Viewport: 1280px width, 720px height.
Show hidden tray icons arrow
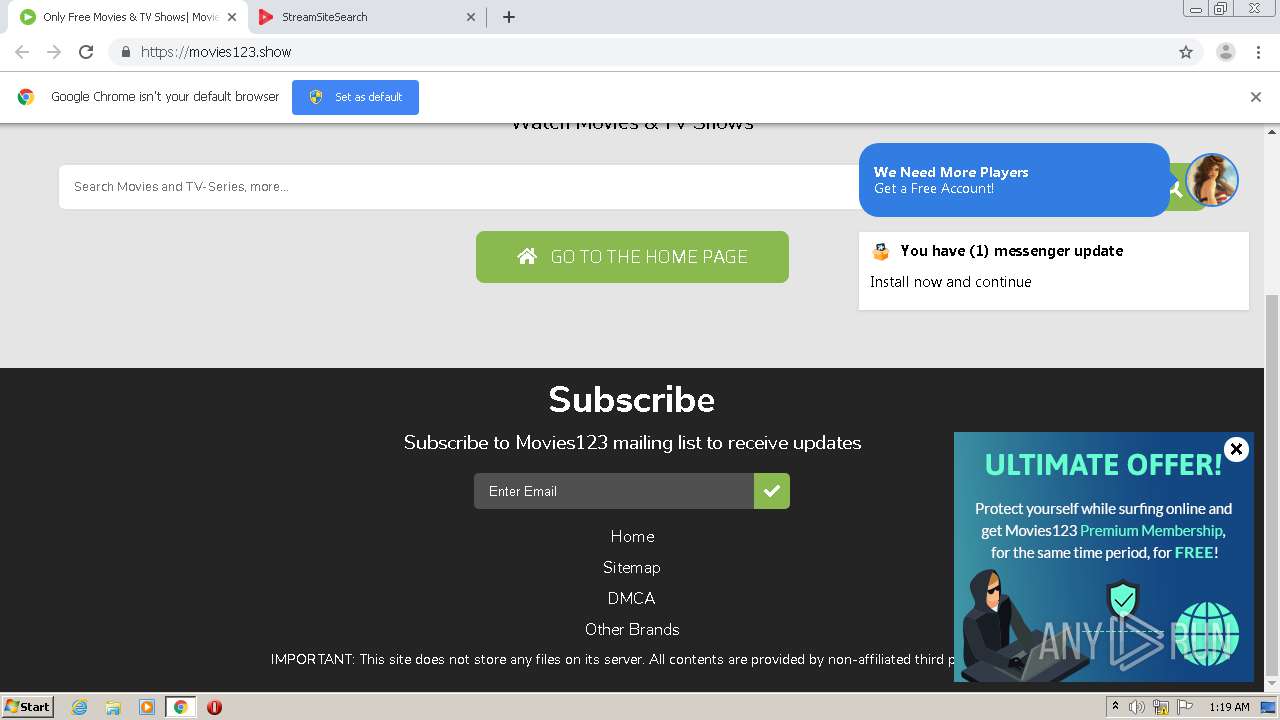(1114, 707)
